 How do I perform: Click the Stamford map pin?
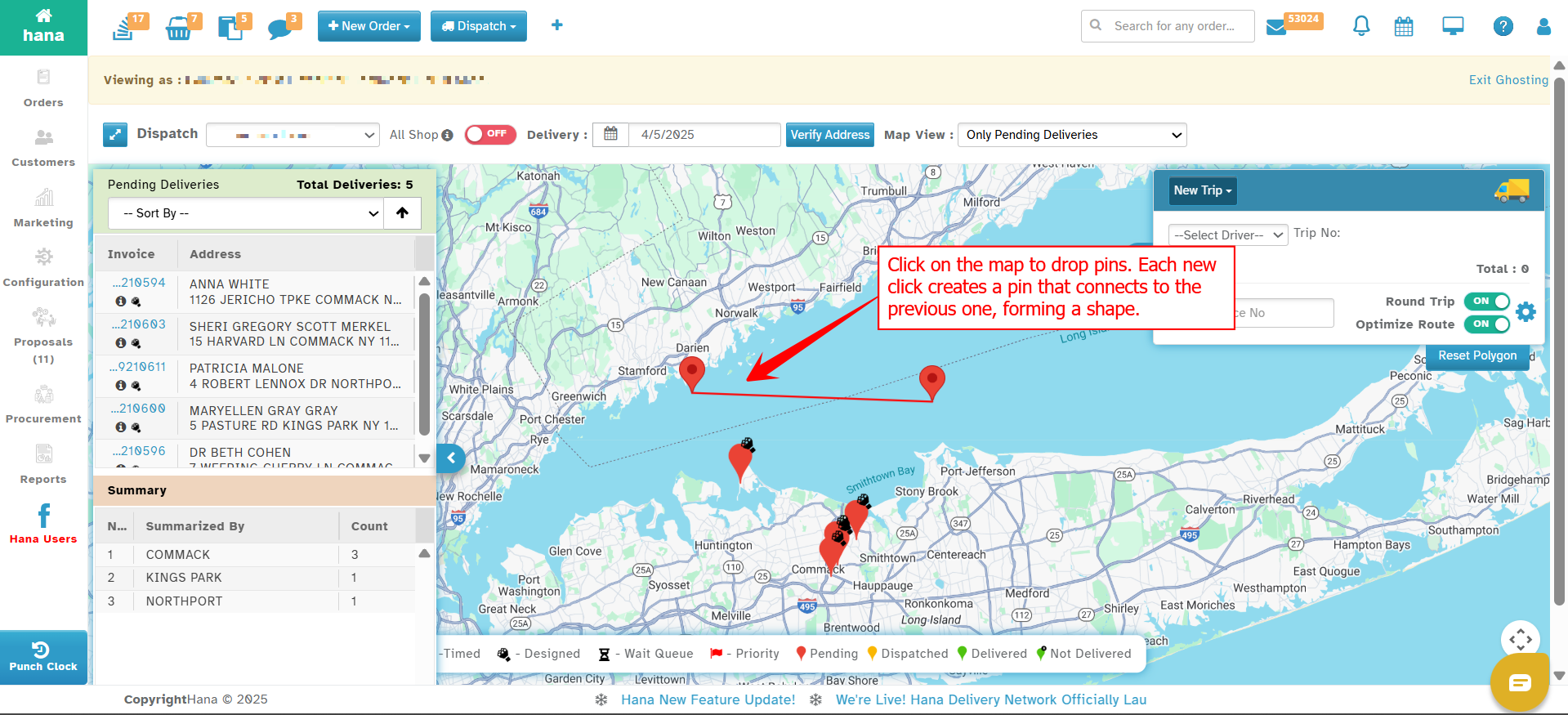point(692,373)
